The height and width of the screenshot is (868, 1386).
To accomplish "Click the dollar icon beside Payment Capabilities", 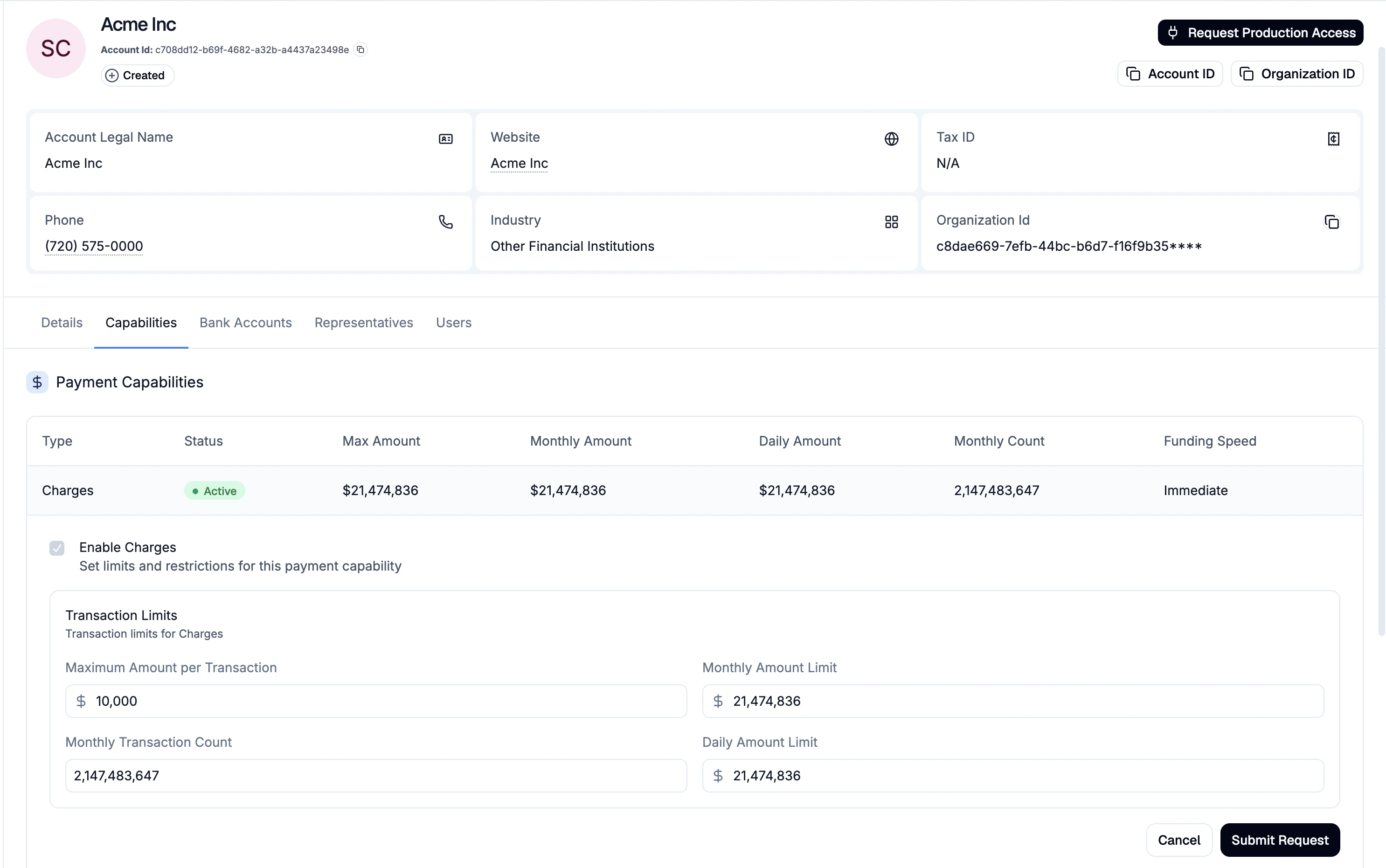I will tap(37, 382).
